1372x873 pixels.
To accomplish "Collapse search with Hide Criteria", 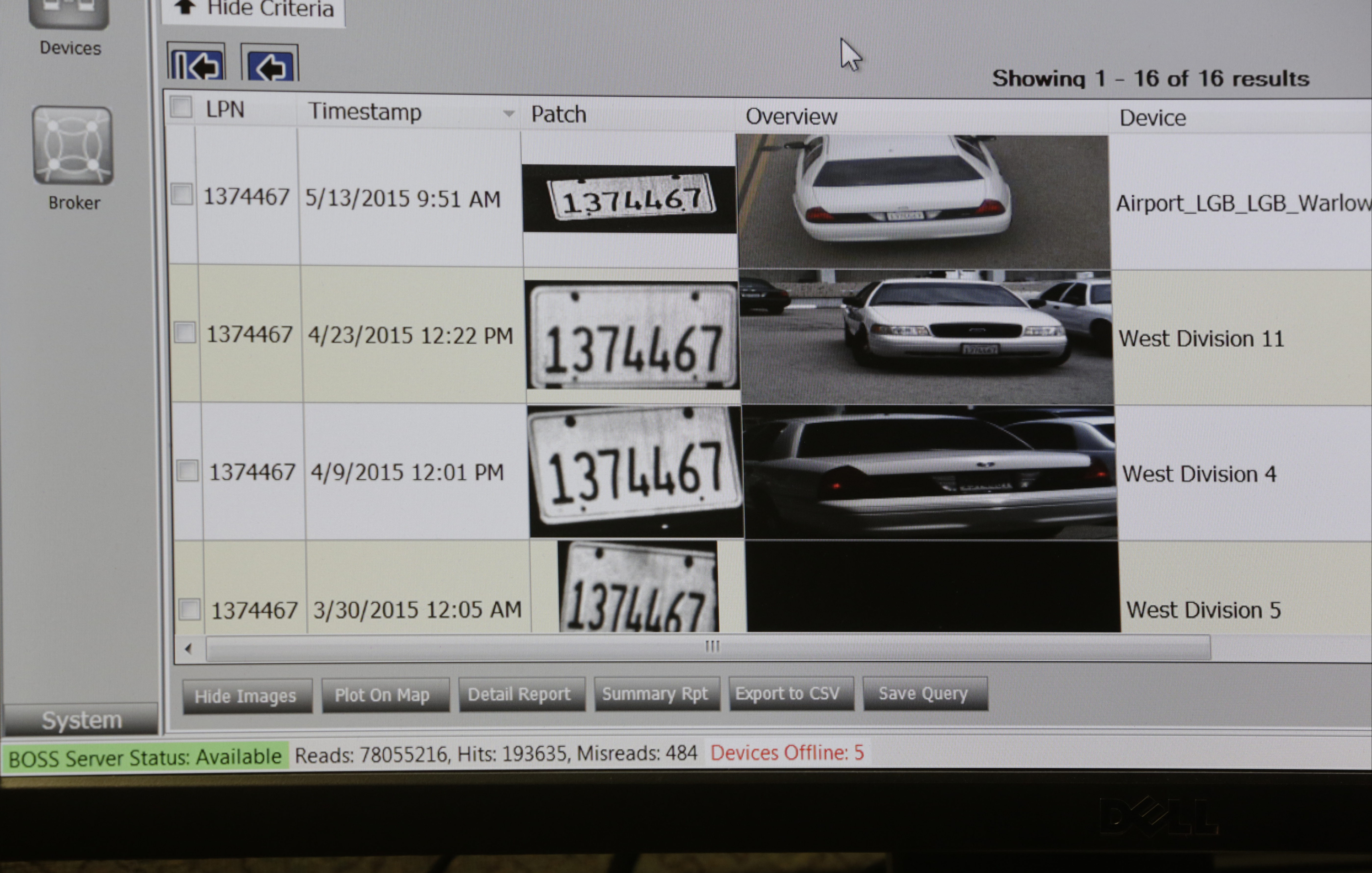I will [254, 10].
